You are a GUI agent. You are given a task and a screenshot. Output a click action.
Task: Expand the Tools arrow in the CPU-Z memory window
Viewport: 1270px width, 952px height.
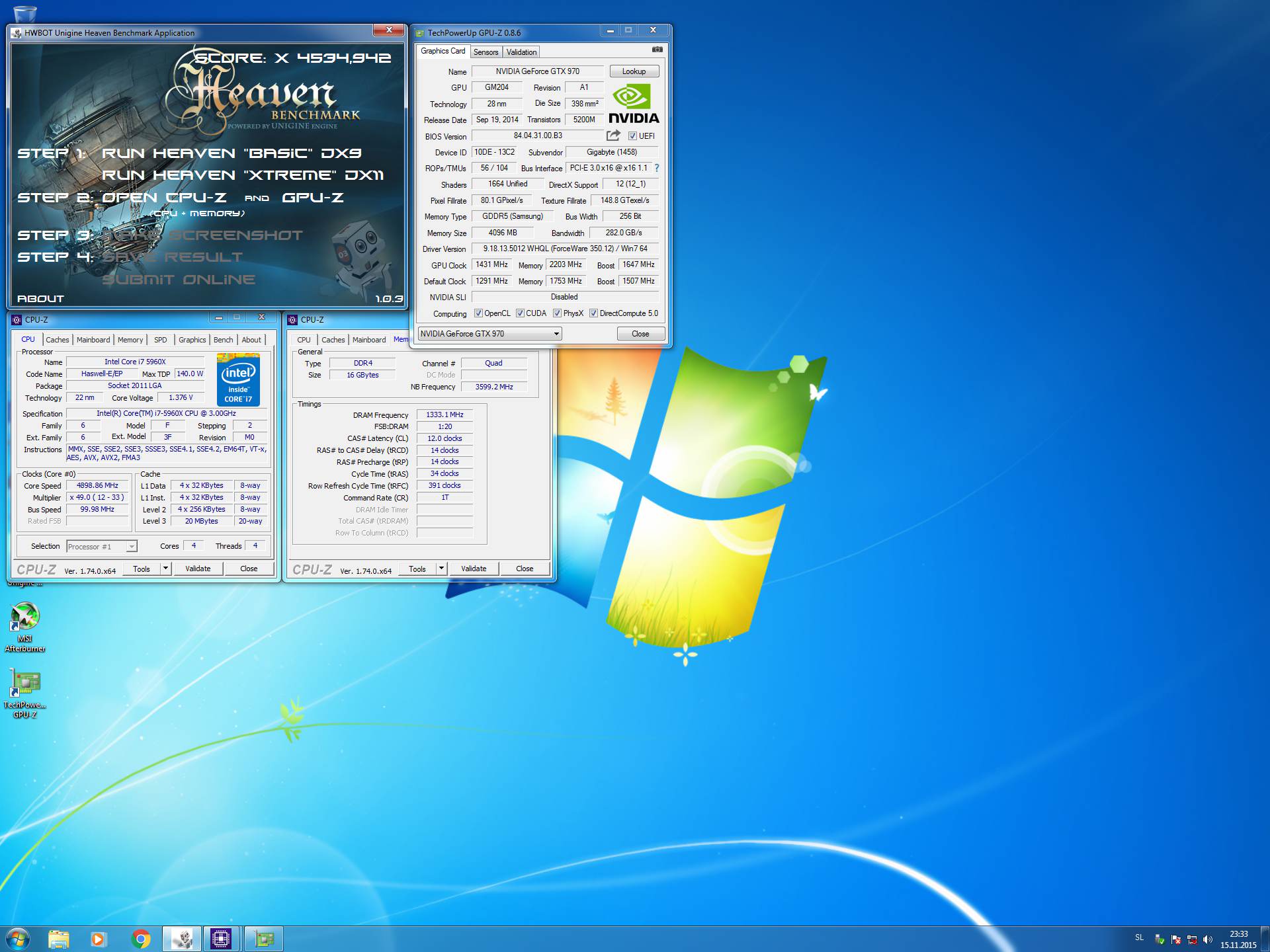[441, 569]
